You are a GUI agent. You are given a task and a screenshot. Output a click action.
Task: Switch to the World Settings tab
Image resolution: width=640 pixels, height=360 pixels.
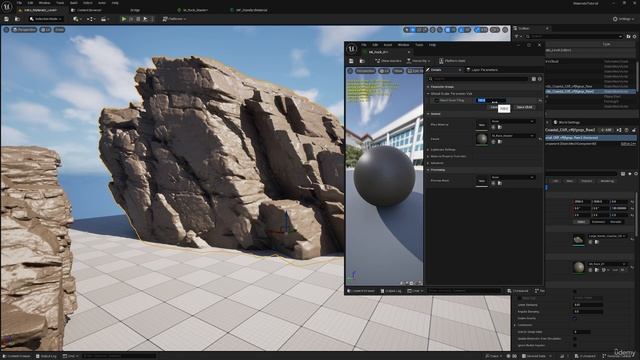click(567, 122)
